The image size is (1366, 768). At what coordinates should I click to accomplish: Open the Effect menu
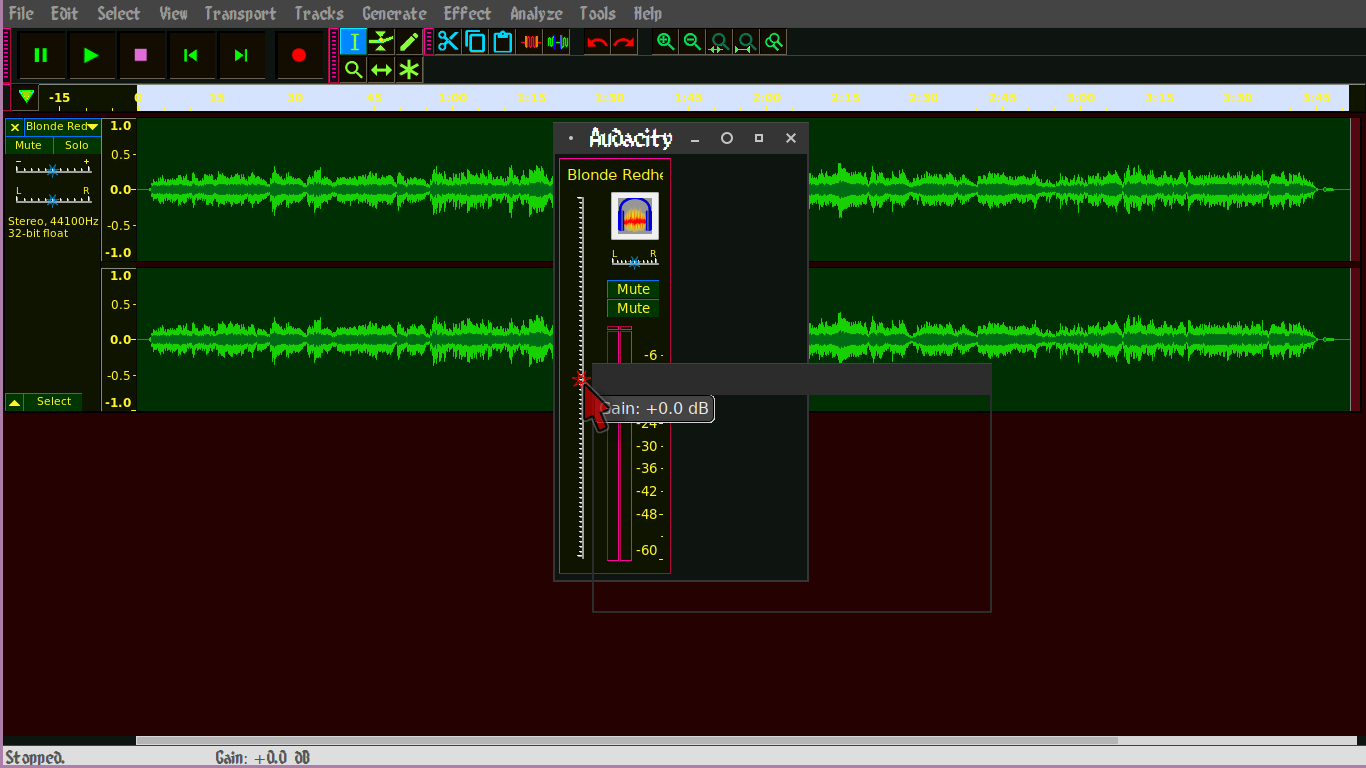pyautogui.click(x=467, y=13)
